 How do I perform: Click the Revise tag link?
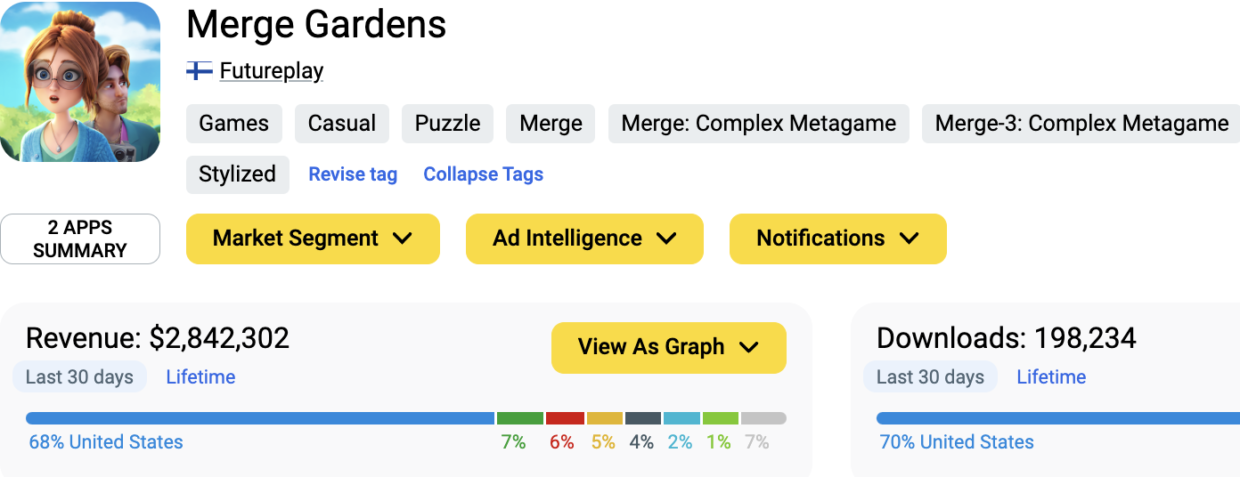point(353,174)
